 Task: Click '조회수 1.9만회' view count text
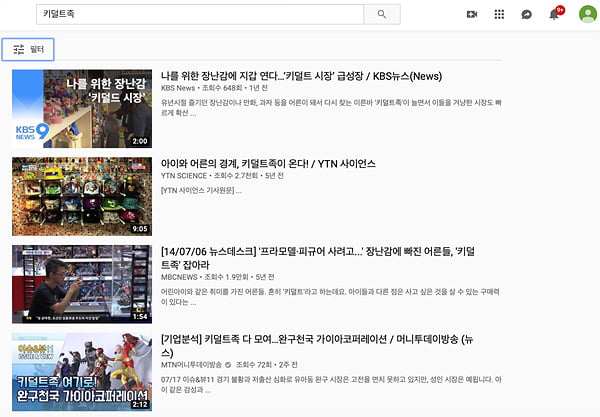(227, 277)
